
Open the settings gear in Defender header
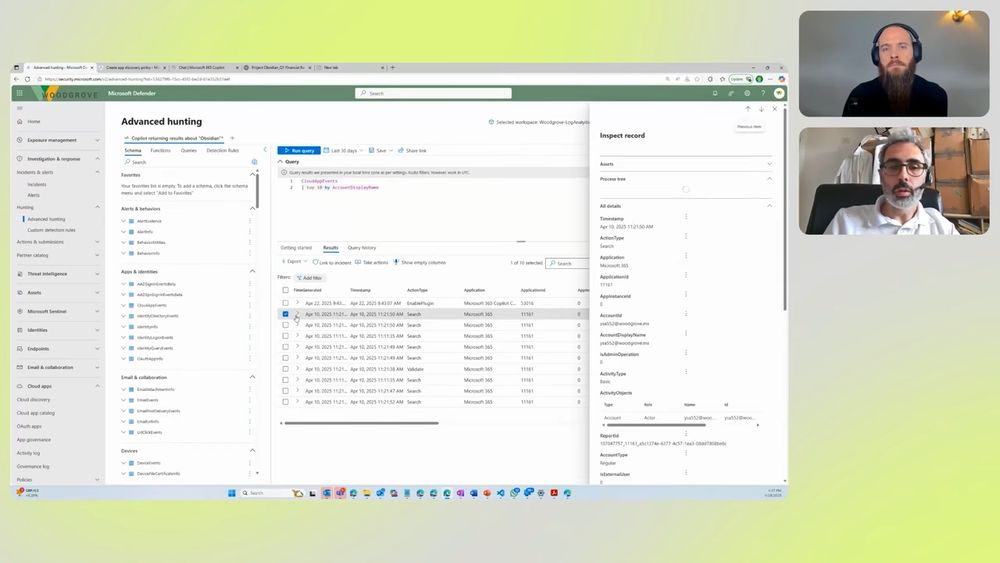coord(747,93)
